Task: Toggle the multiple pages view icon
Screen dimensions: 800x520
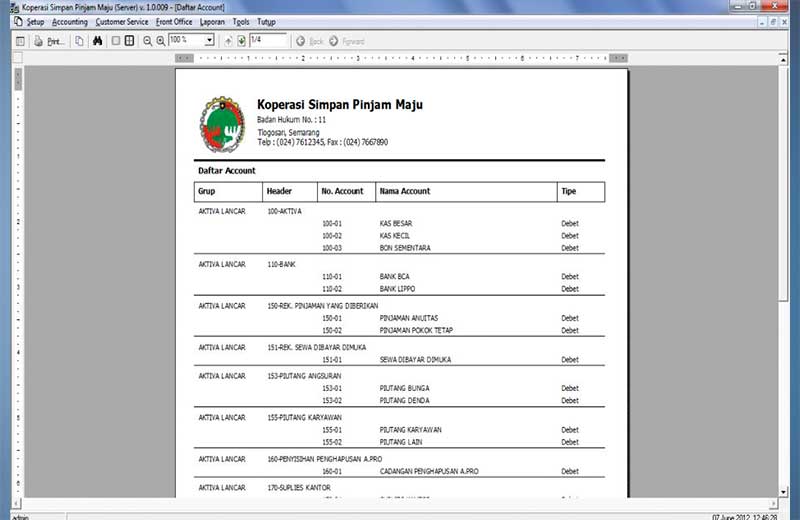Action: pyautogui.click(x=129, y=41)
